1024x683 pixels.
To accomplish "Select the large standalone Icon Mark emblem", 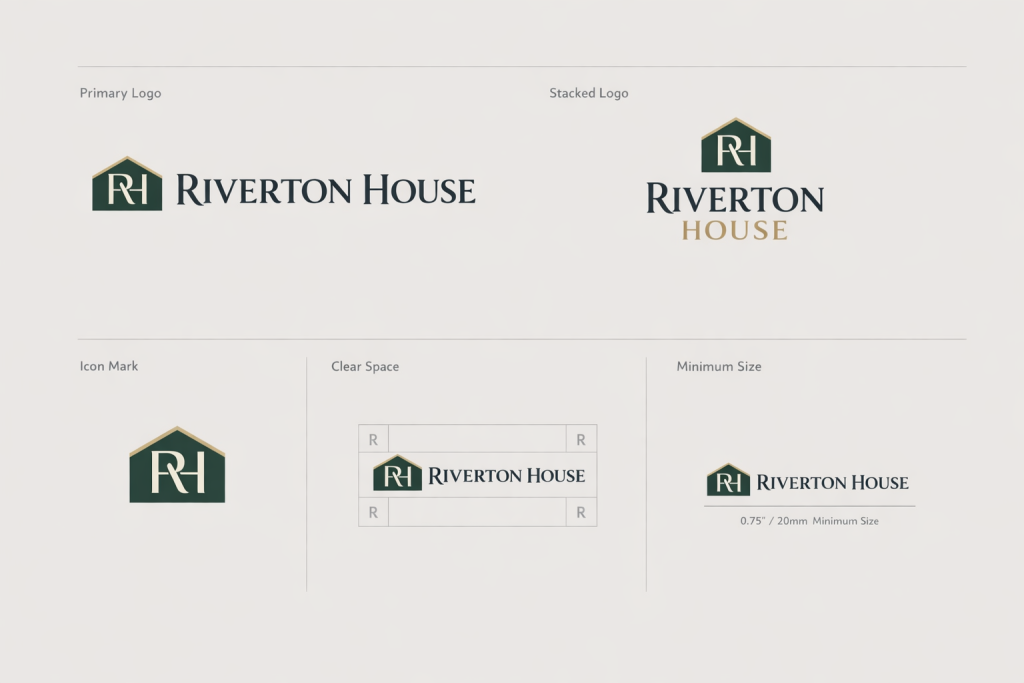I will [177, 467].
